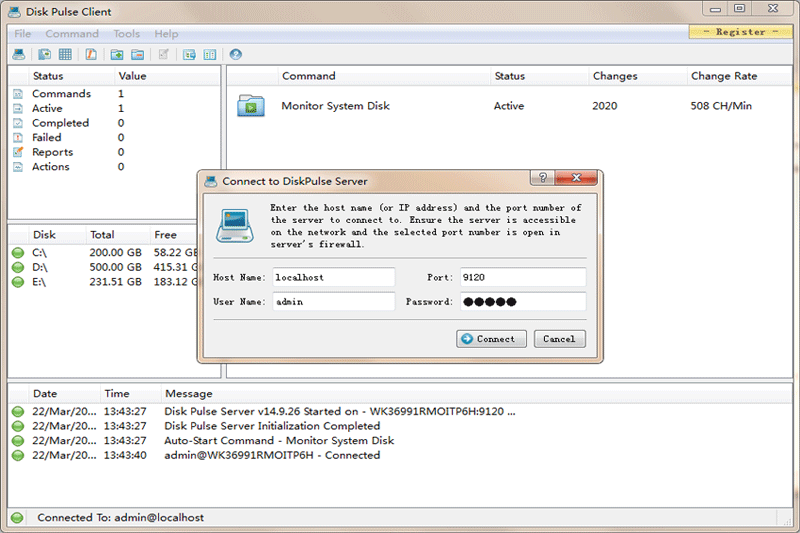Click the green status dot for C:\ disk

click(18, 252)
